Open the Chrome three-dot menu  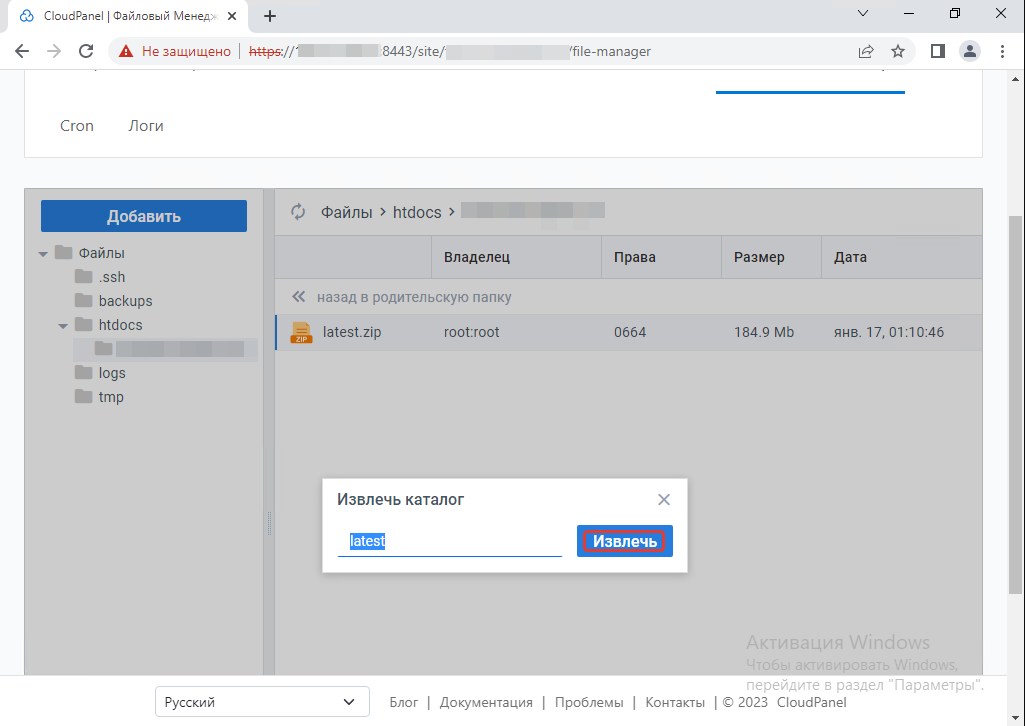click(1002, 51)
